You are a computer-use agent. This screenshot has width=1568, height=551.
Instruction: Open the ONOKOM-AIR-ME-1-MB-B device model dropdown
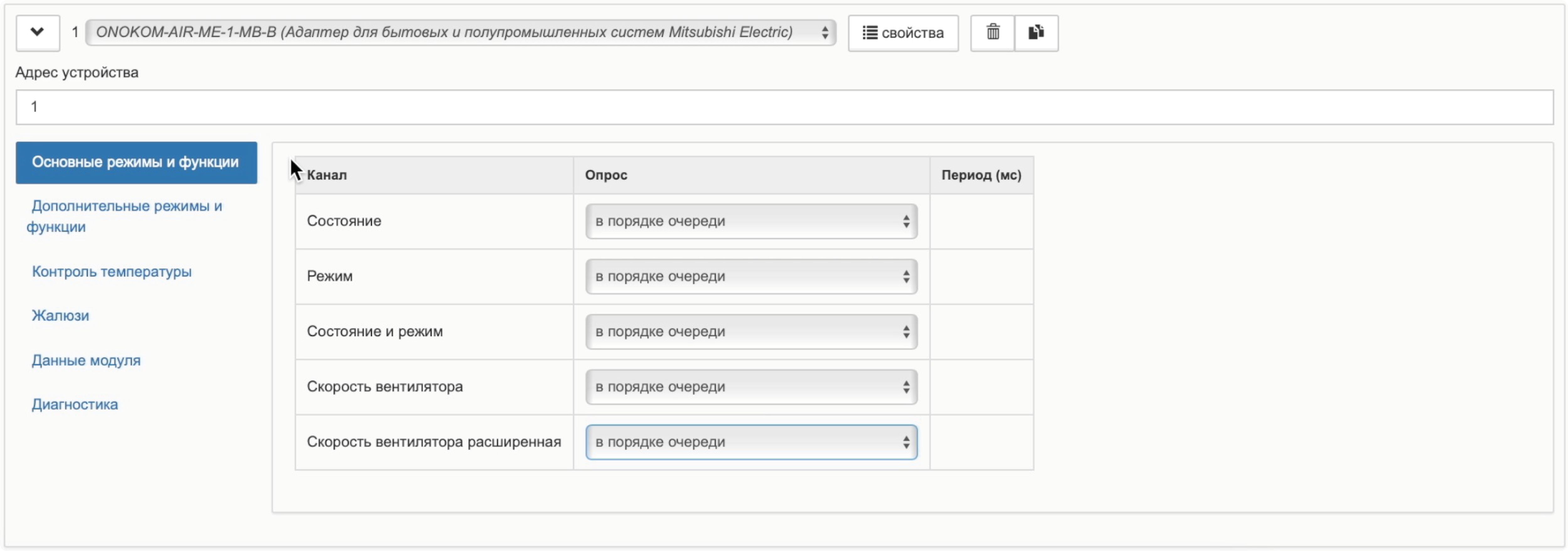[460, 33]
